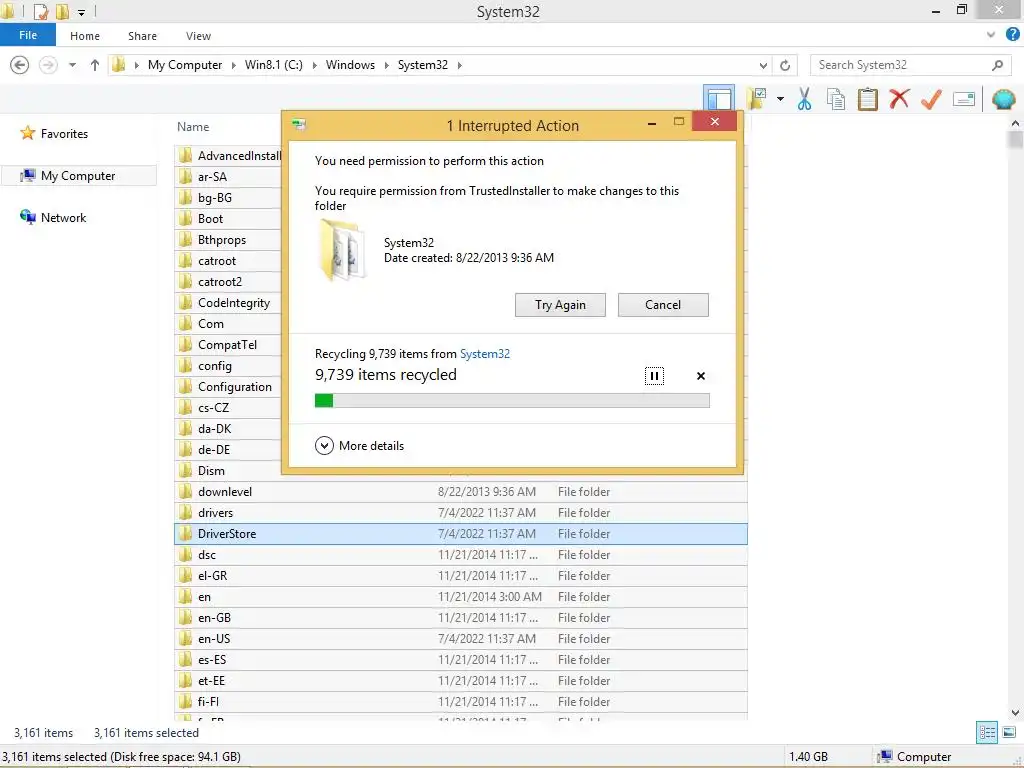Screen dimensions: 1024x768
Task: Open the recent locations dropdown arrow
Action: pos(72,65)
